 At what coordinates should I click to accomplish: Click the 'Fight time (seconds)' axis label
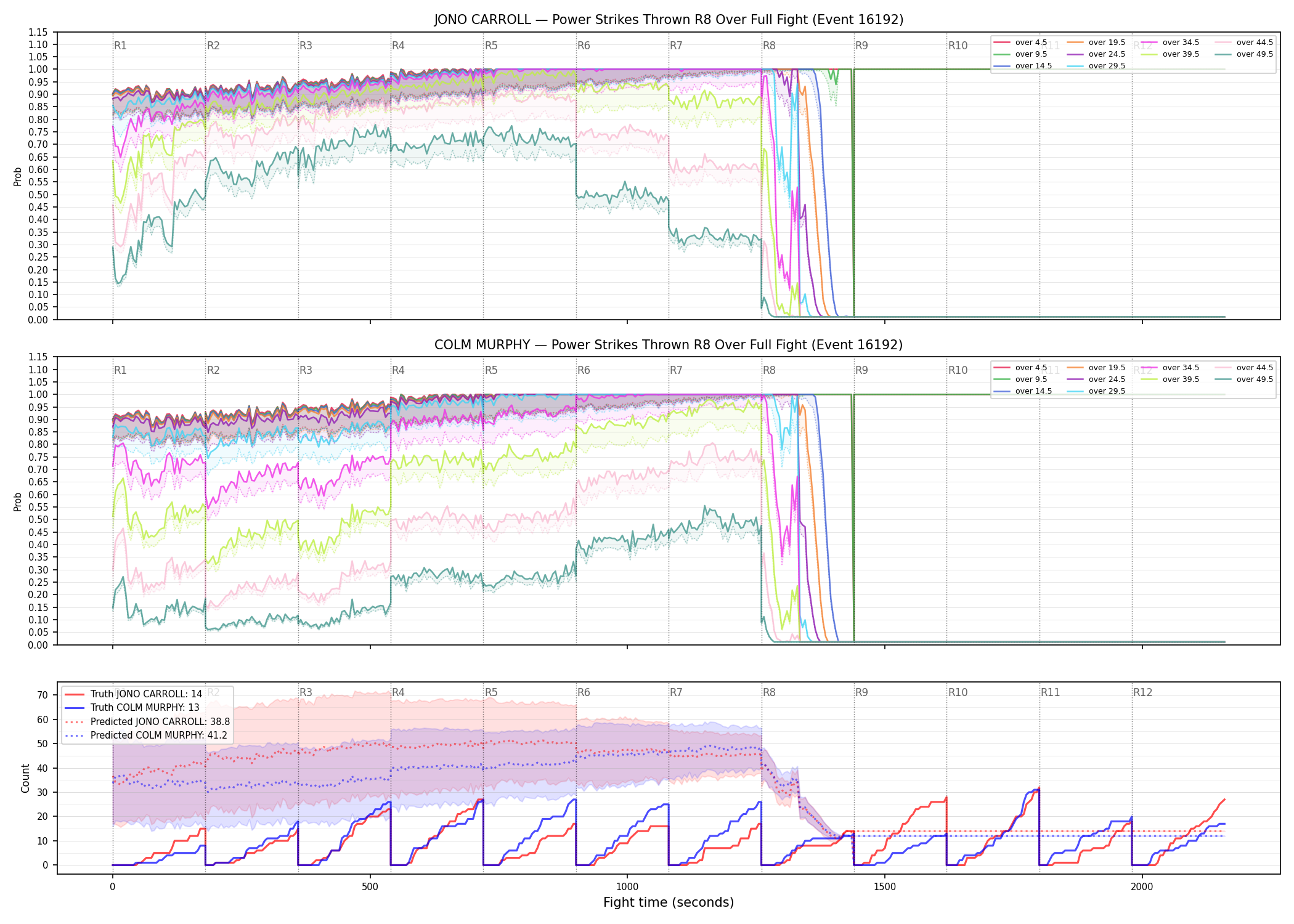669,902
